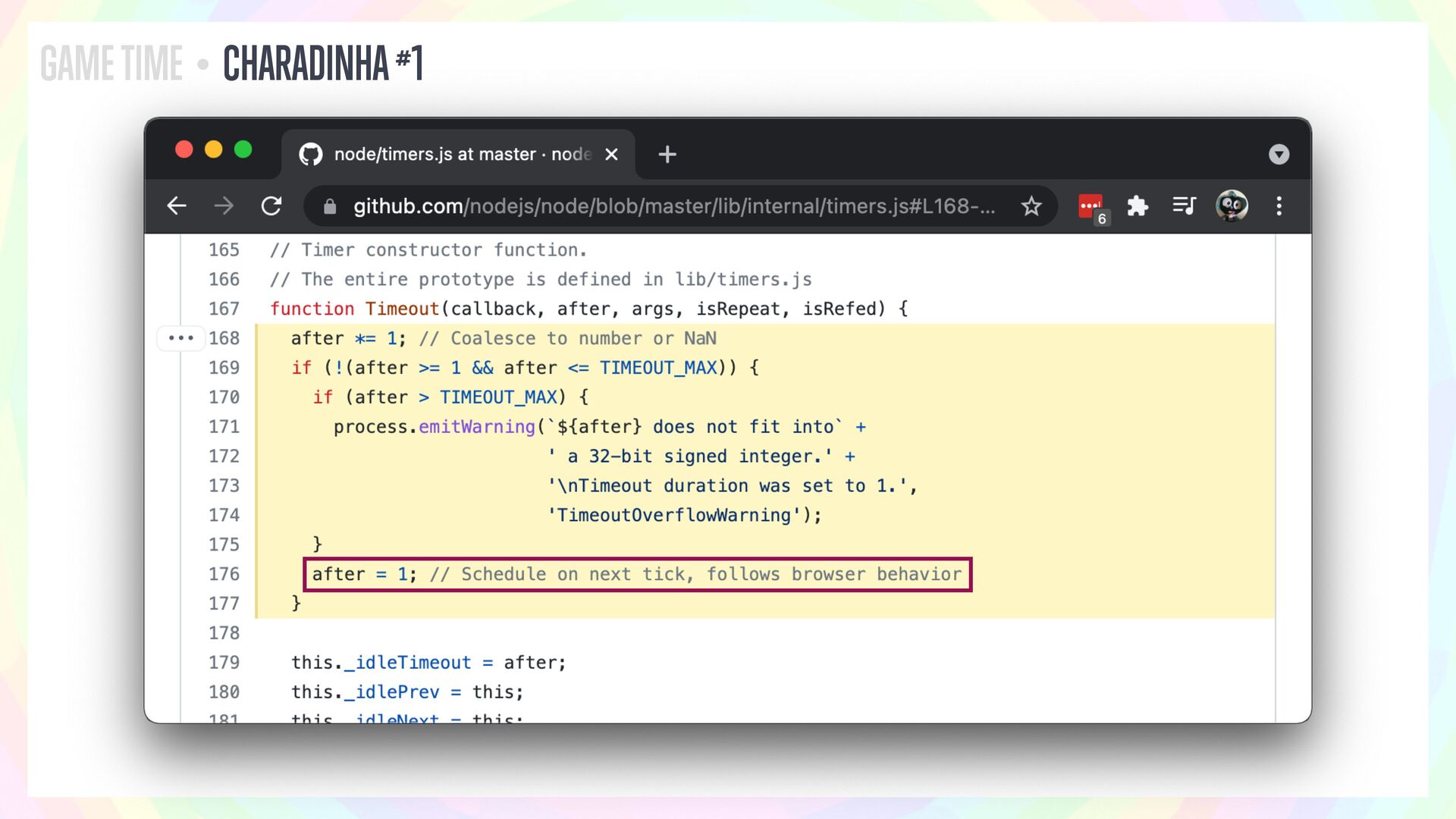This screenshot has height=819, width=1456.
Task: Click line number 168
Action: click(224, 338)
